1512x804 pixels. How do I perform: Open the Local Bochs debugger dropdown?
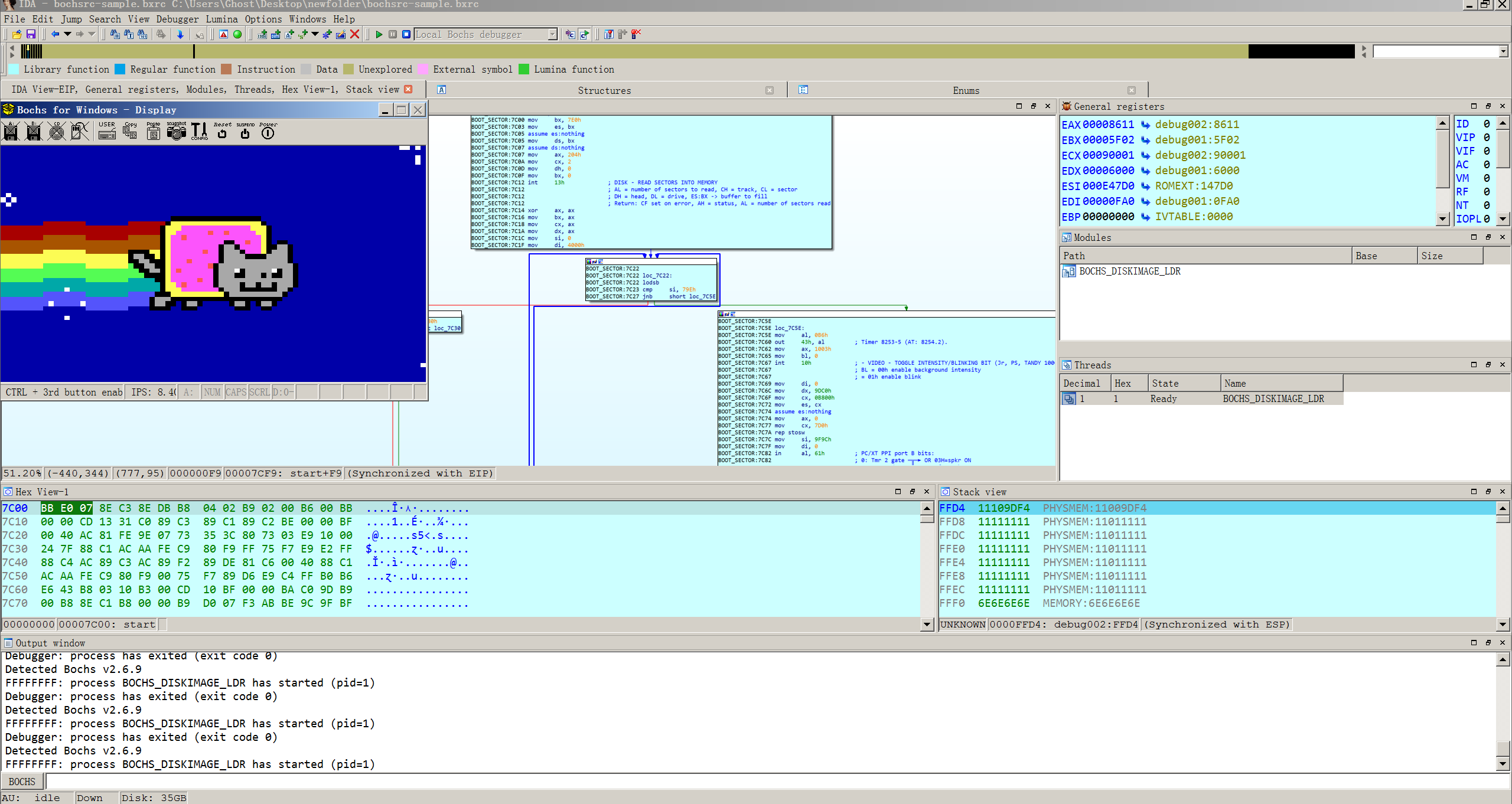point(552,34)
